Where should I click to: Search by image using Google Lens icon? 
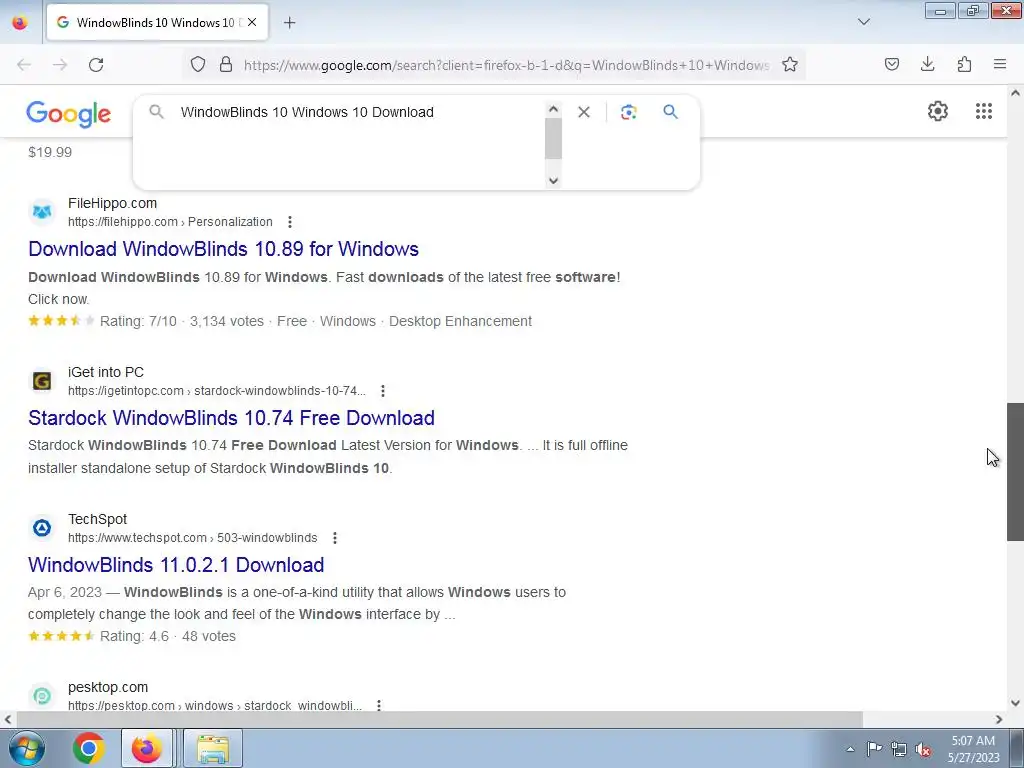pyautogui.click(x=628, y=112)
